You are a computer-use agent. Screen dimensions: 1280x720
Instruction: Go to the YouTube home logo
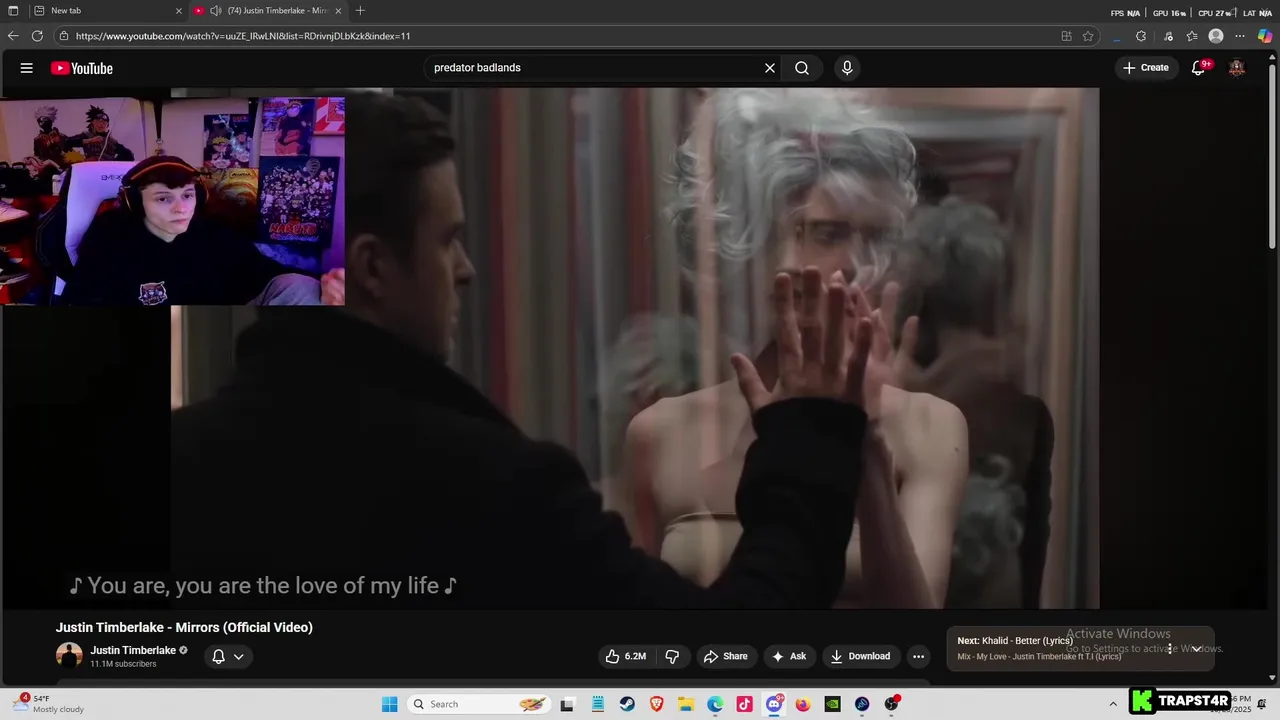82,68
